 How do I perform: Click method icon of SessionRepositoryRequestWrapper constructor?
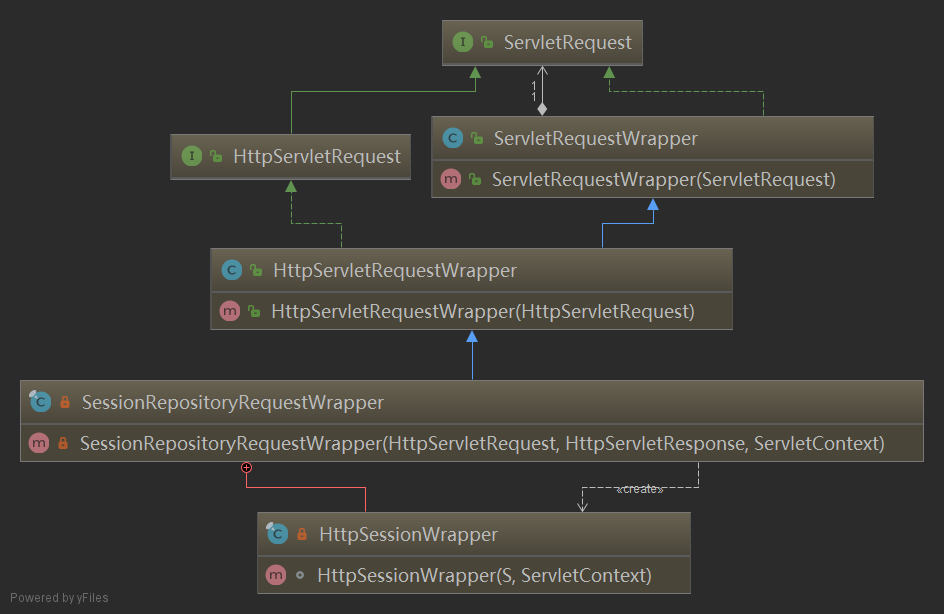click(39, 443)
